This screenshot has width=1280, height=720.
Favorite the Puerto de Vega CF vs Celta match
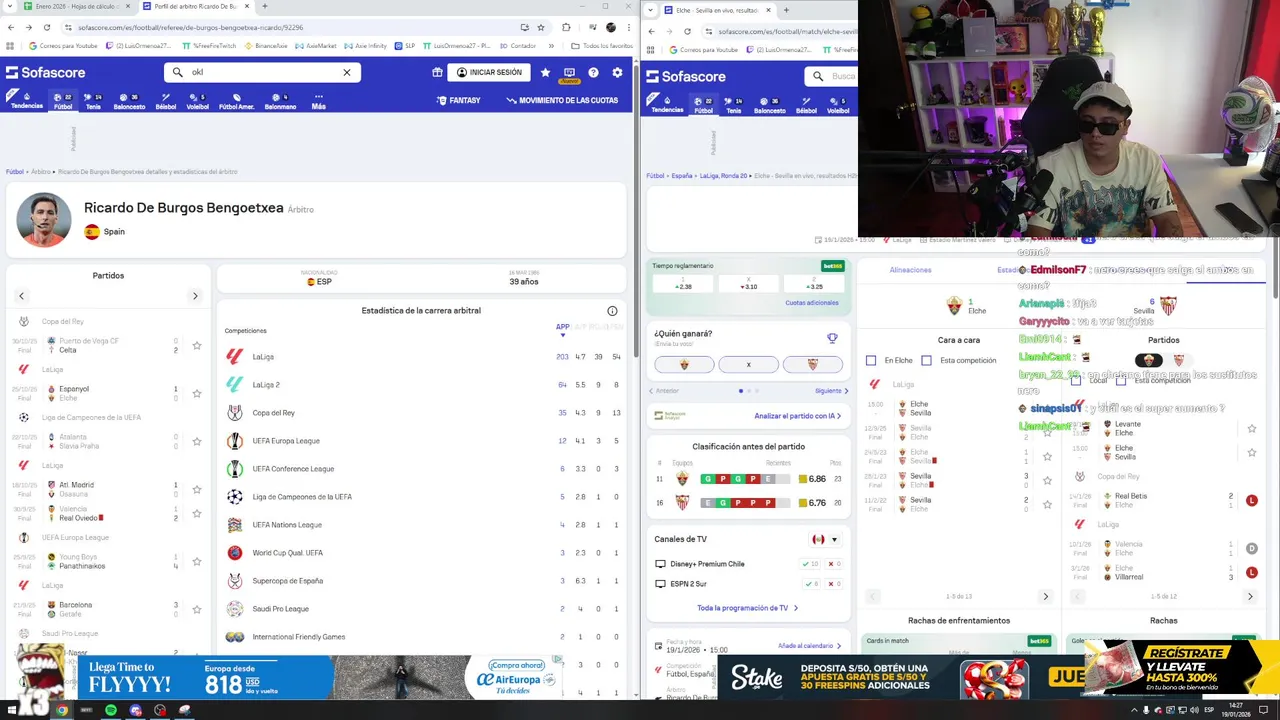pos(196,346)
